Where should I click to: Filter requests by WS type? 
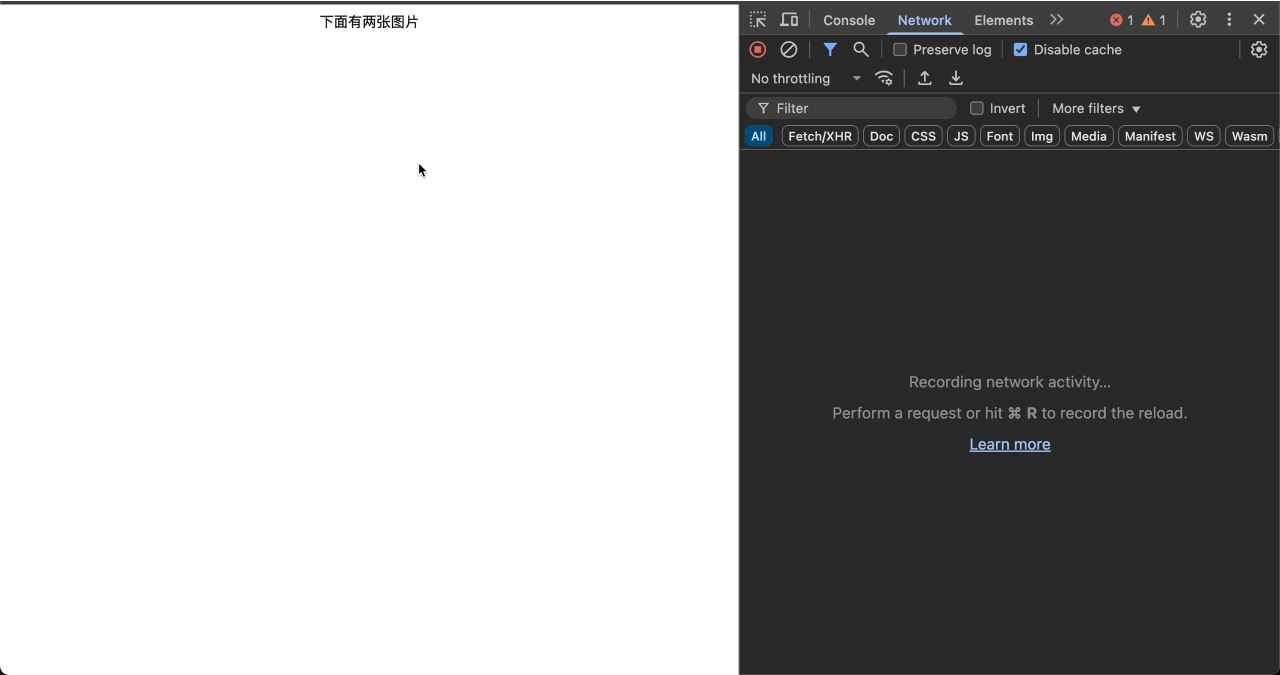1204,136
